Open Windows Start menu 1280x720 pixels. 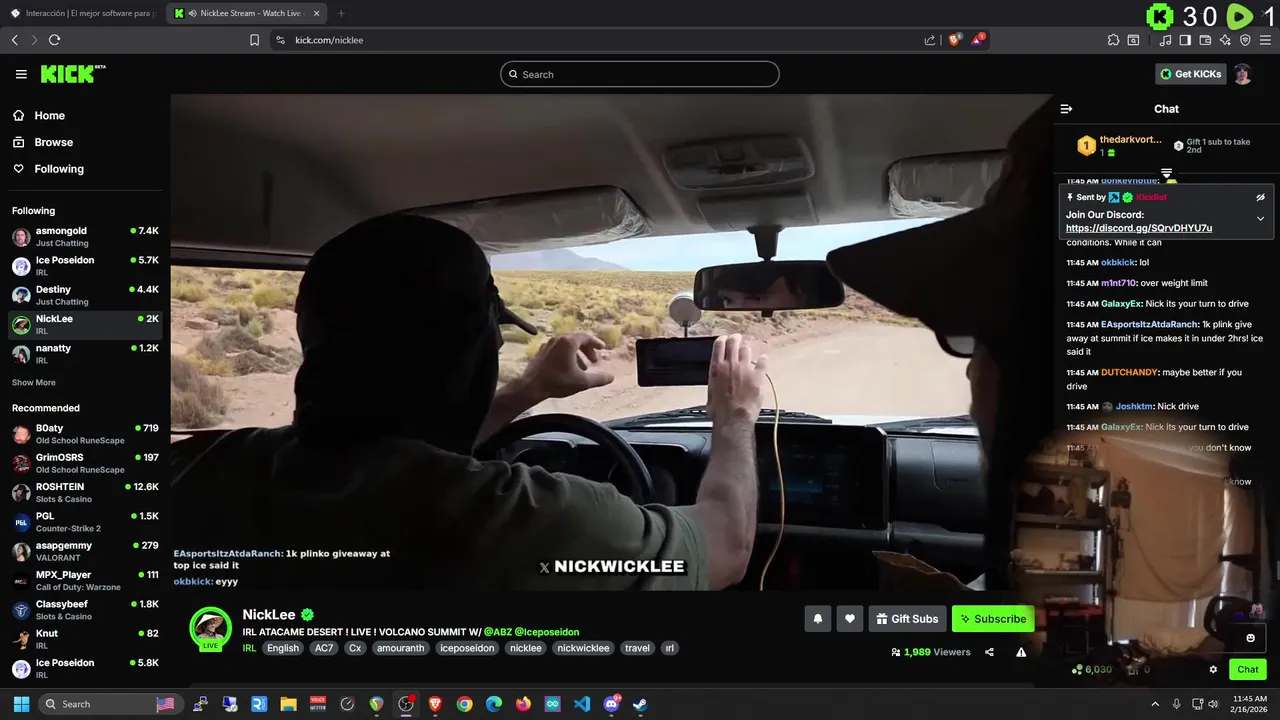pyautogui.click(x=21, y=704)
